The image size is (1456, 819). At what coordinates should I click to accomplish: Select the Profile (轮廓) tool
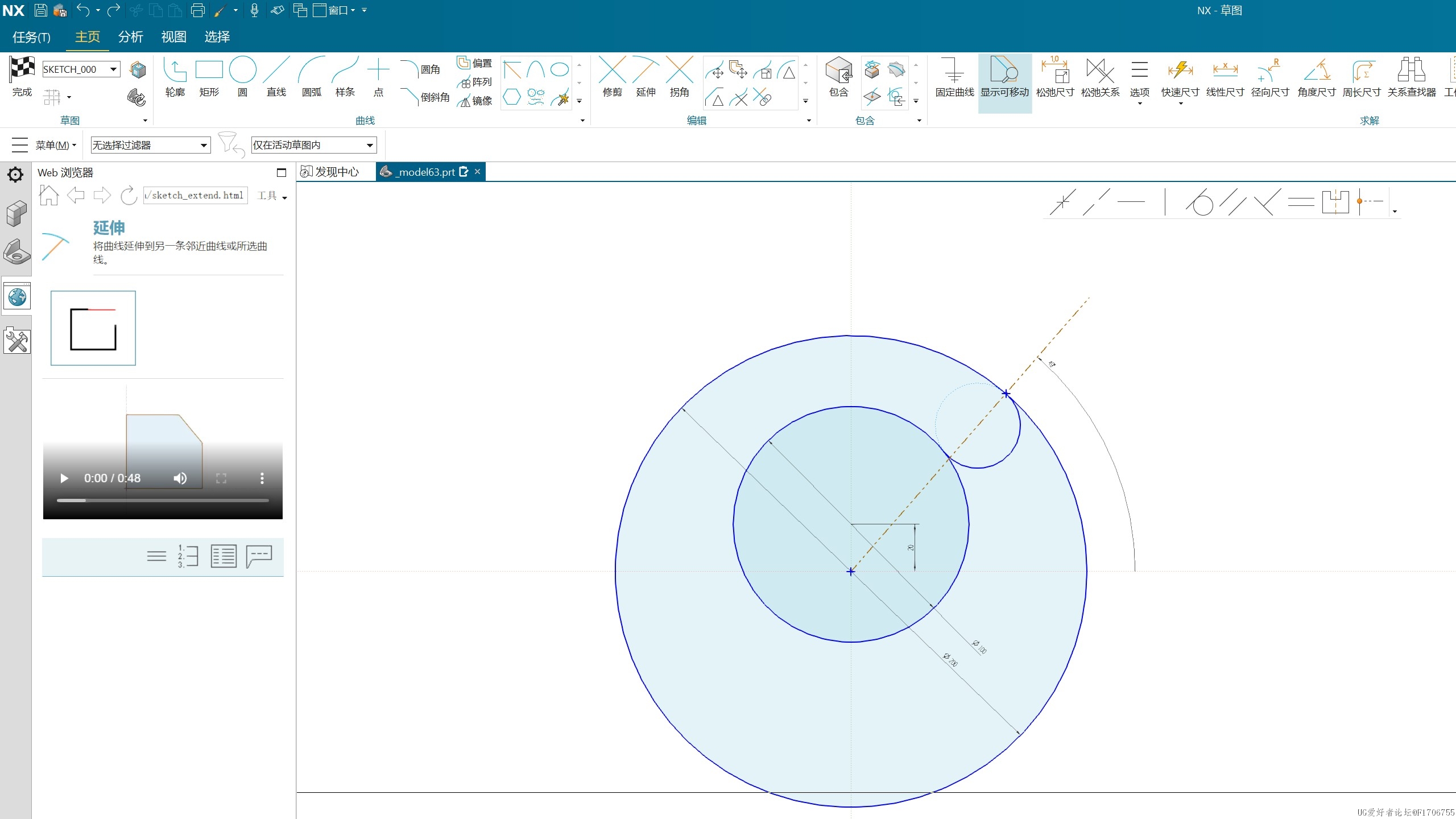[x=175, y=77]
